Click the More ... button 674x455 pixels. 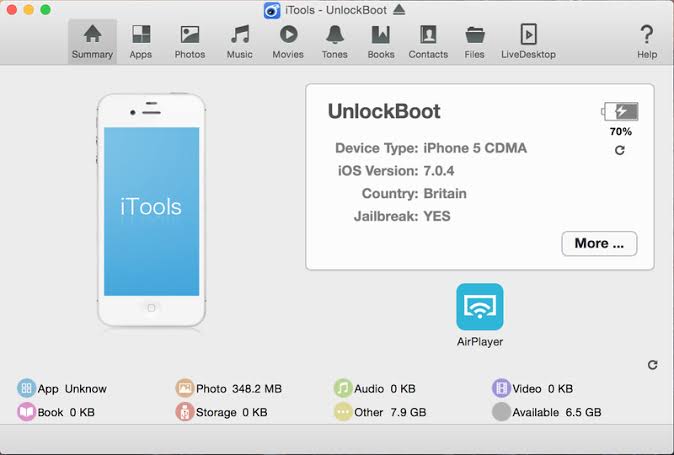(599, 244)
